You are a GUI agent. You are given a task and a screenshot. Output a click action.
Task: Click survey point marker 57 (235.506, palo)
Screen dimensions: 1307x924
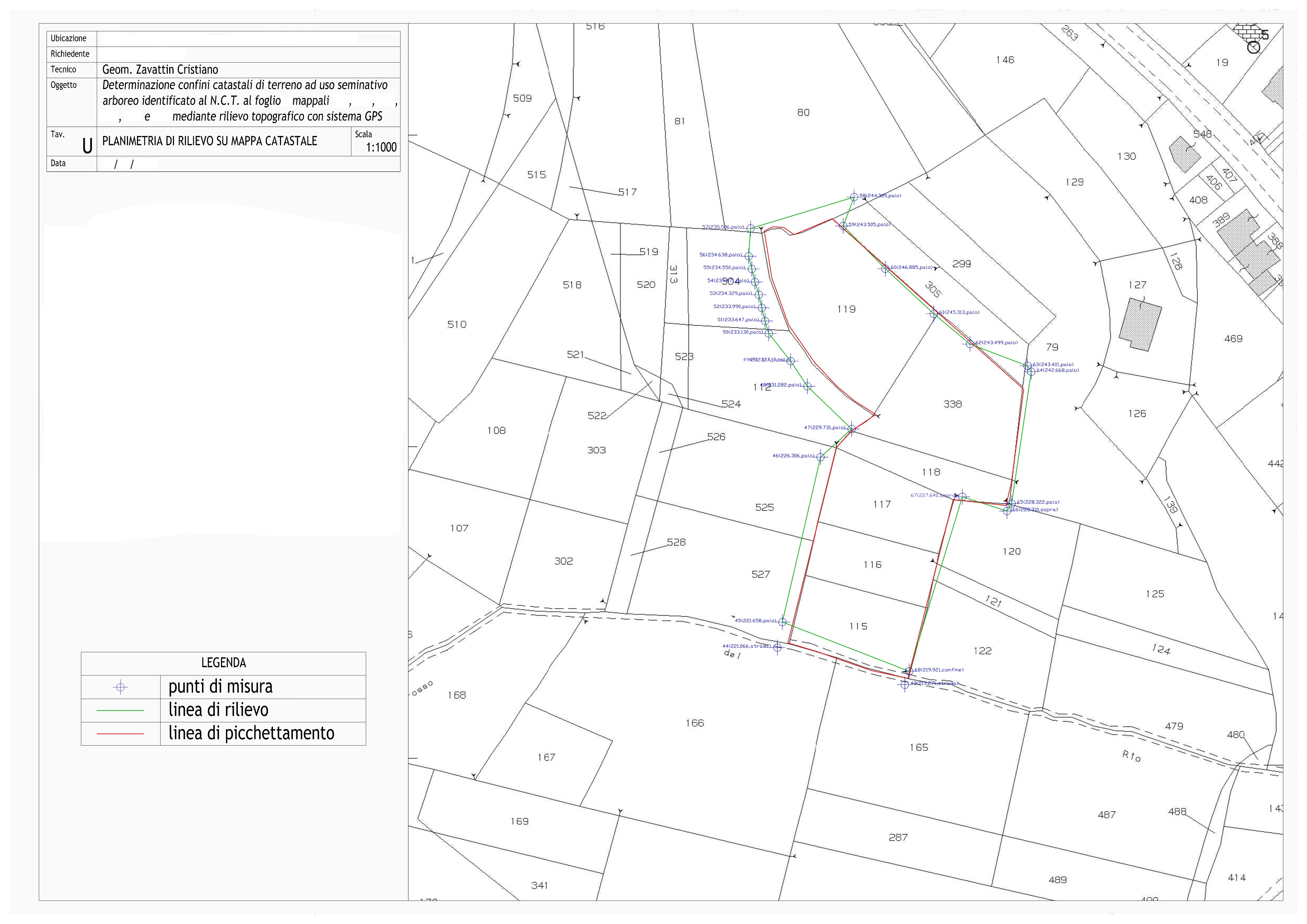(x=750, y=228)
